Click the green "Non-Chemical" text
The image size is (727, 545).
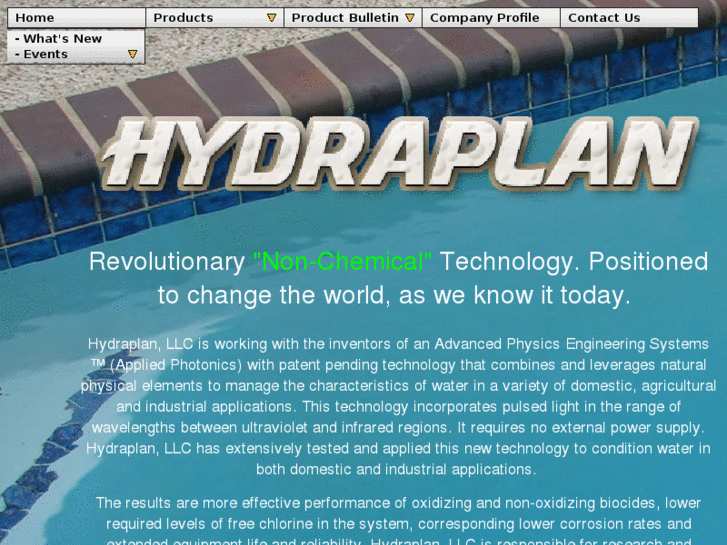[342, 262]
